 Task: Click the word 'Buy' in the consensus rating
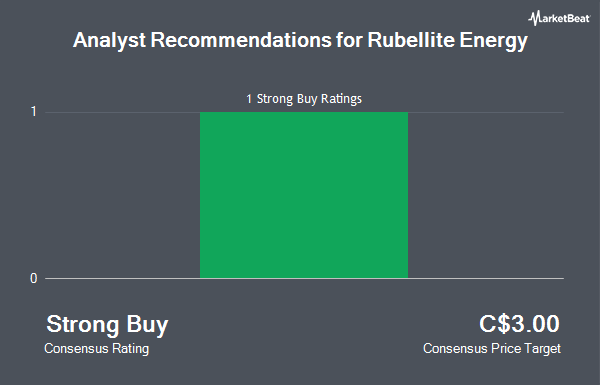[x=147, y=325]
